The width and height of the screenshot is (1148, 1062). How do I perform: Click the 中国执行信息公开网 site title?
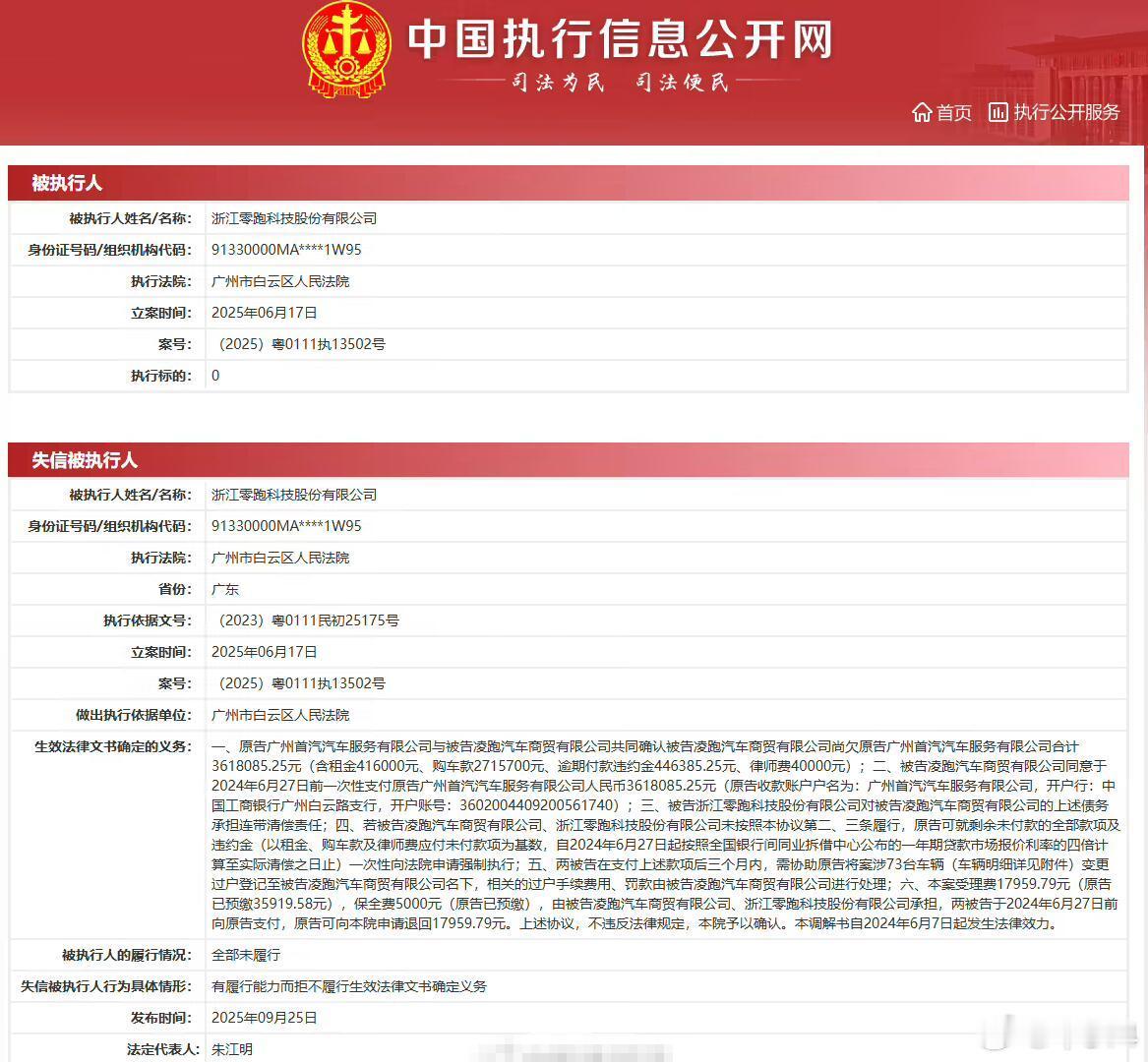[x=620, y=38]
